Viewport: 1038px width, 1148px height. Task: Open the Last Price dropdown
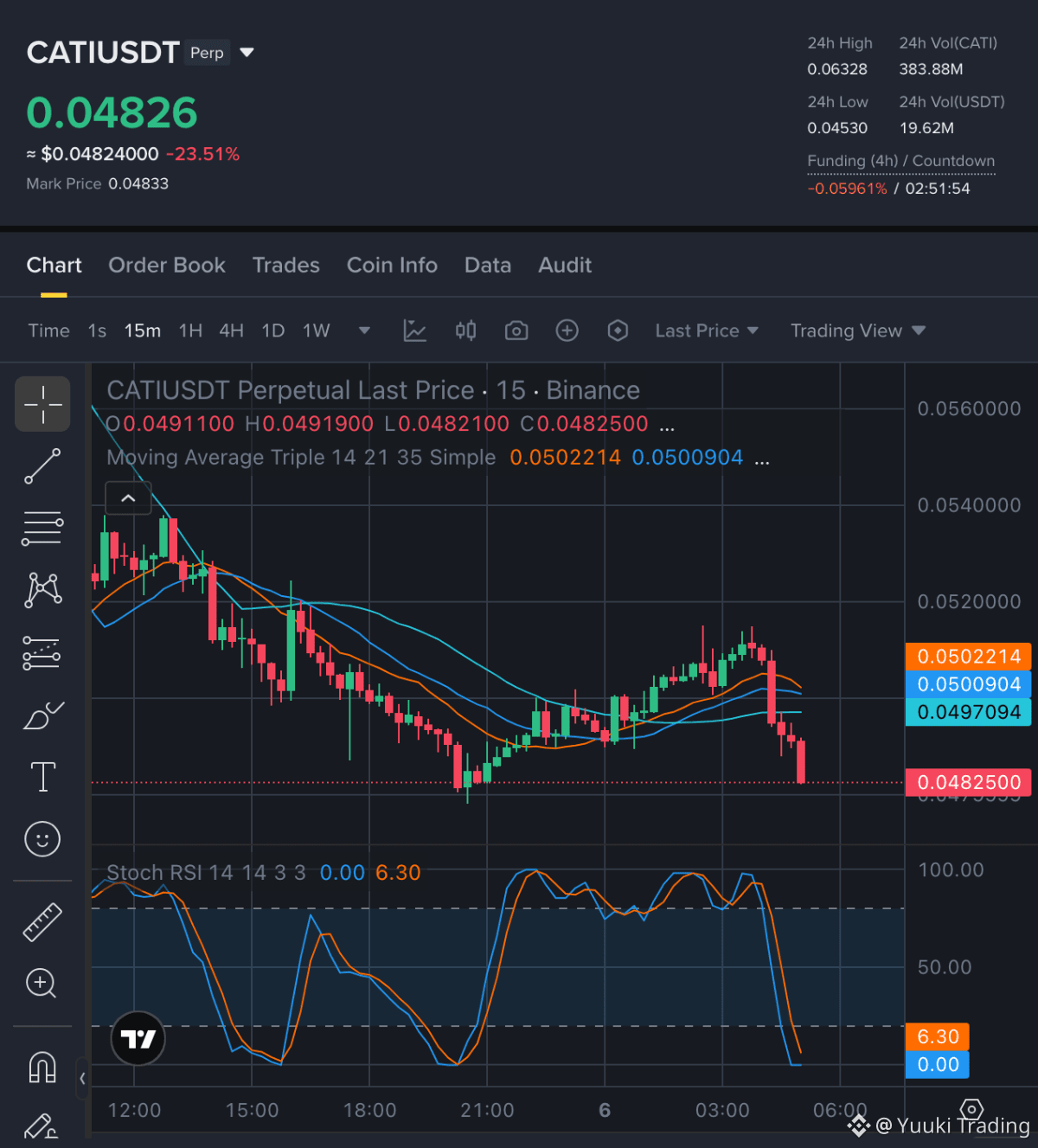pyautogui.click(x=707, y=330)
